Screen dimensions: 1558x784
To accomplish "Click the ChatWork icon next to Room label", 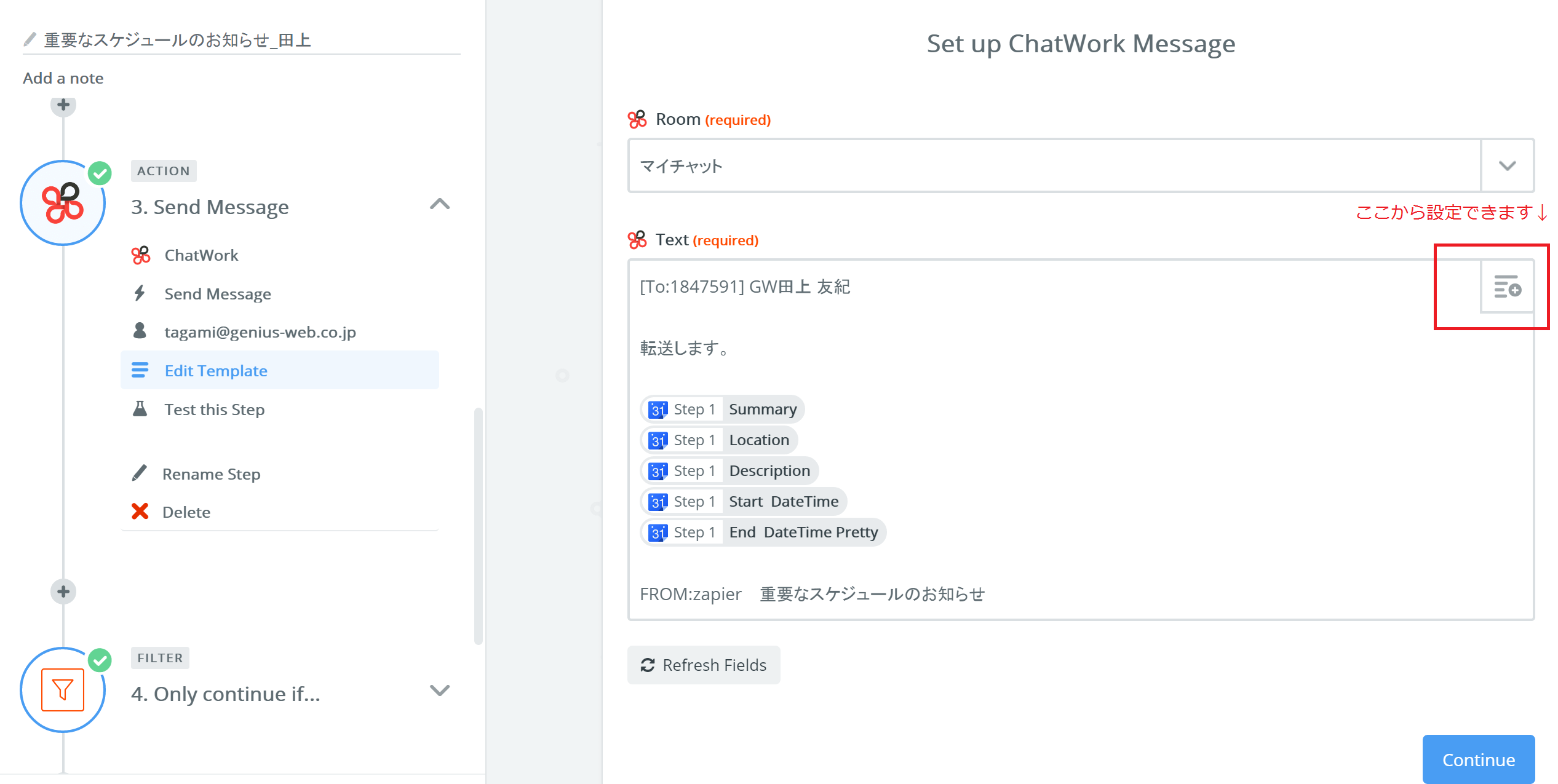I will point(637,119).
